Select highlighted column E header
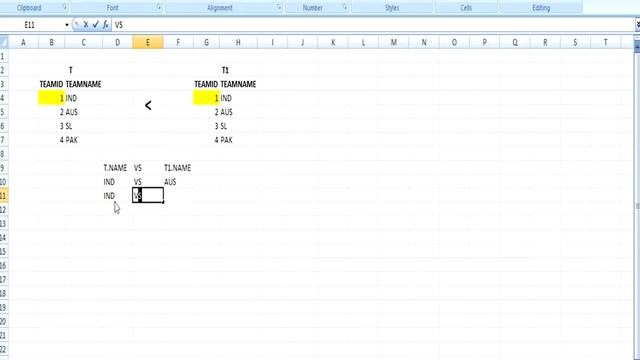 (x=148, y=42)
